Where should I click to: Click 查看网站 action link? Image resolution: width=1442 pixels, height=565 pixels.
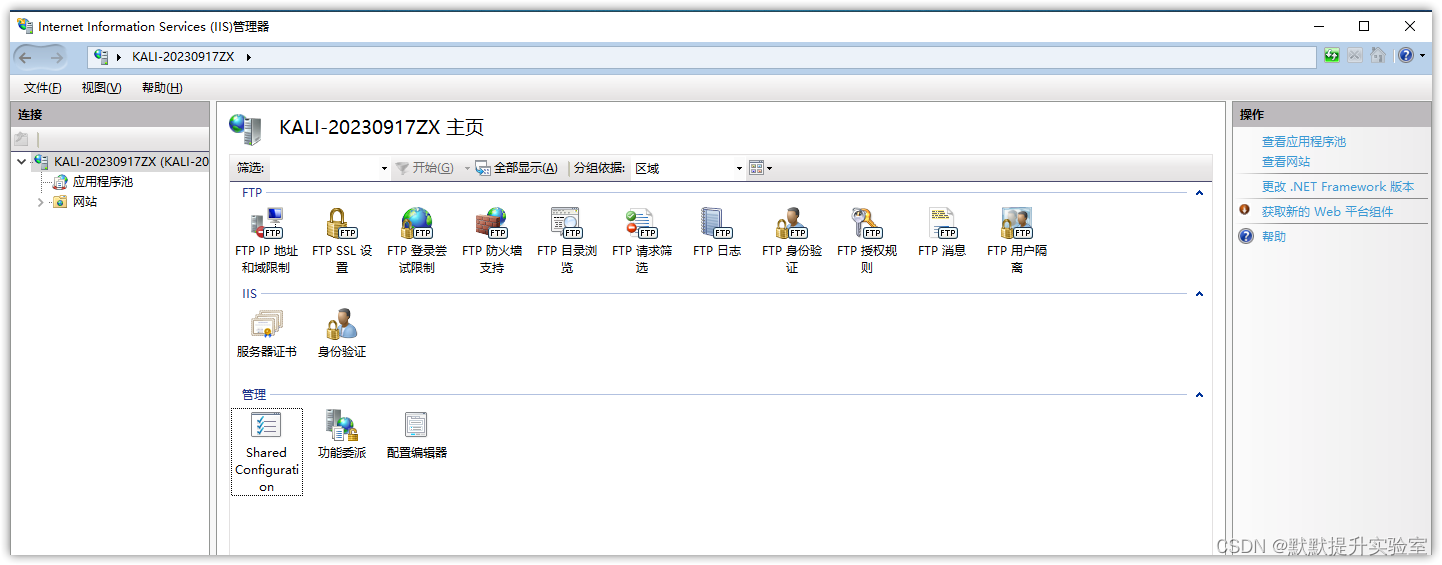(x=1286, y=162)
